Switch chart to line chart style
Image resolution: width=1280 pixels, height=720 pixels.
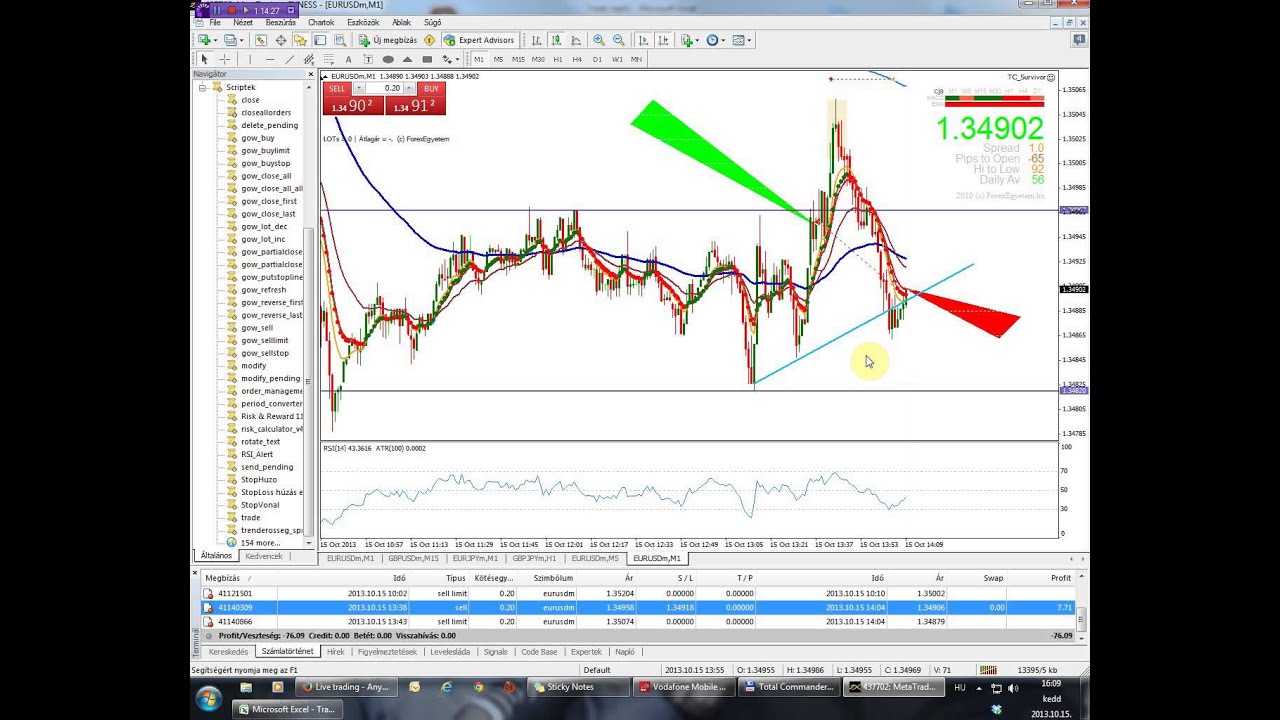click(x=576, y=40)
